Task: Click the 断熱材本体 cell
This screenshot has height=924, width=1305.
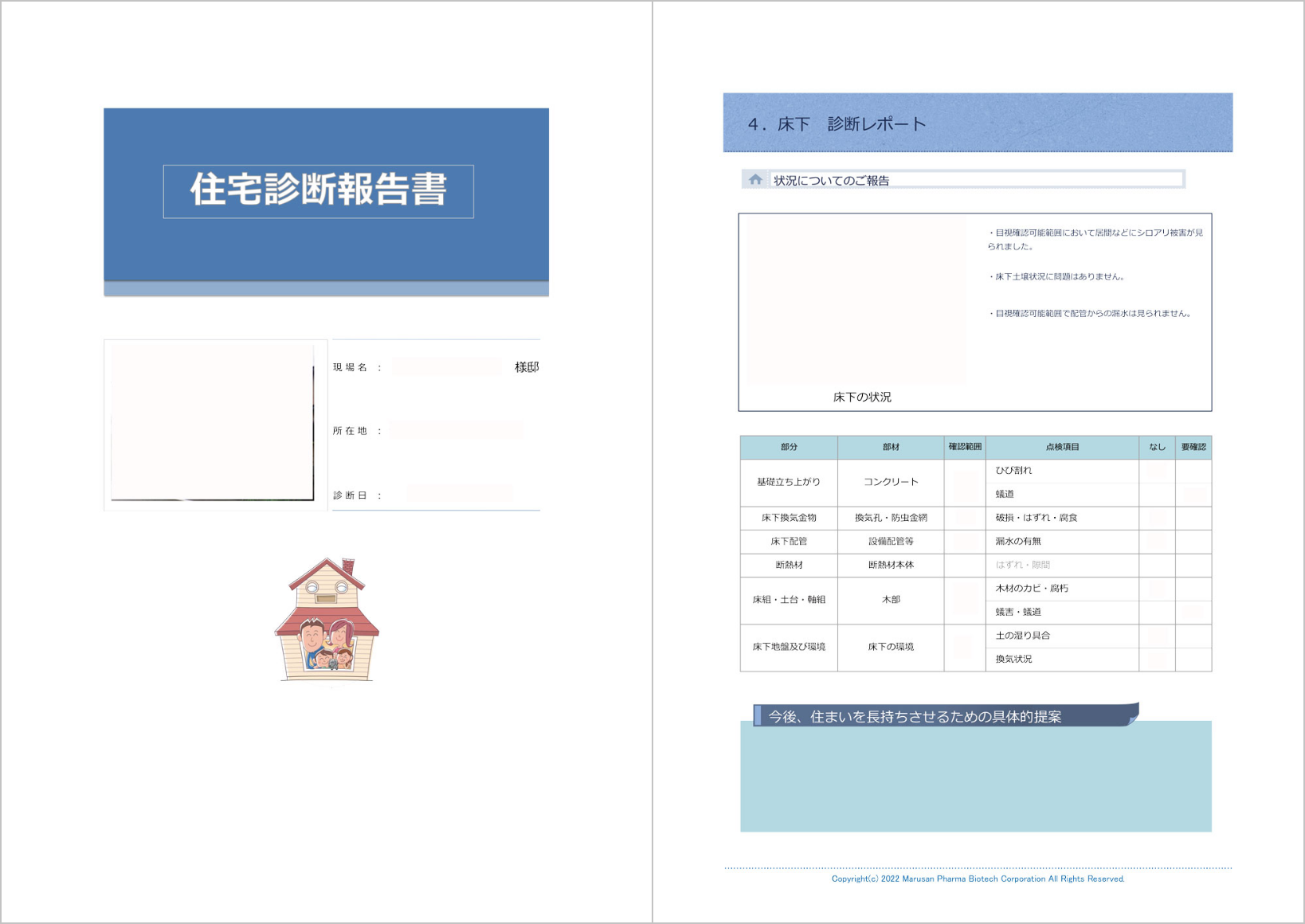Action: click(891, 565)
